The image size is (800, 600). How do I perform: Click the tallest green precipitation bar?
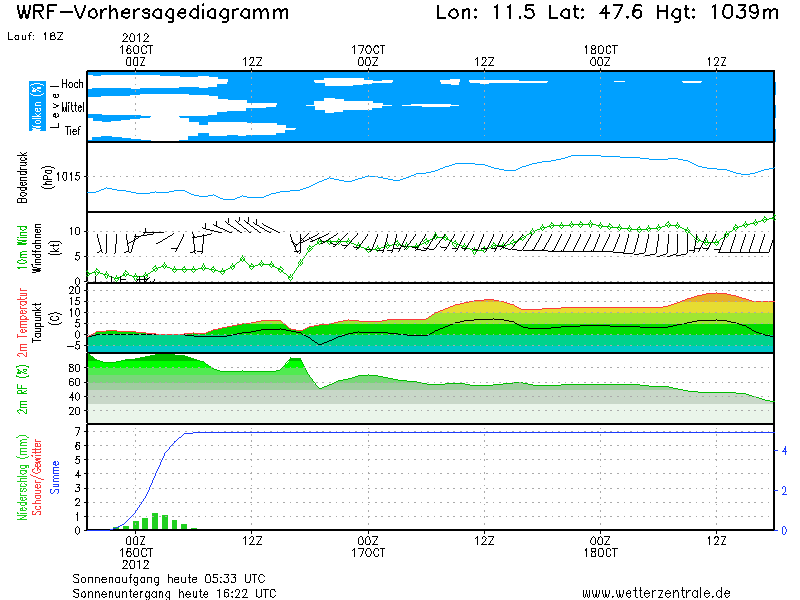[x=155, y=521]
